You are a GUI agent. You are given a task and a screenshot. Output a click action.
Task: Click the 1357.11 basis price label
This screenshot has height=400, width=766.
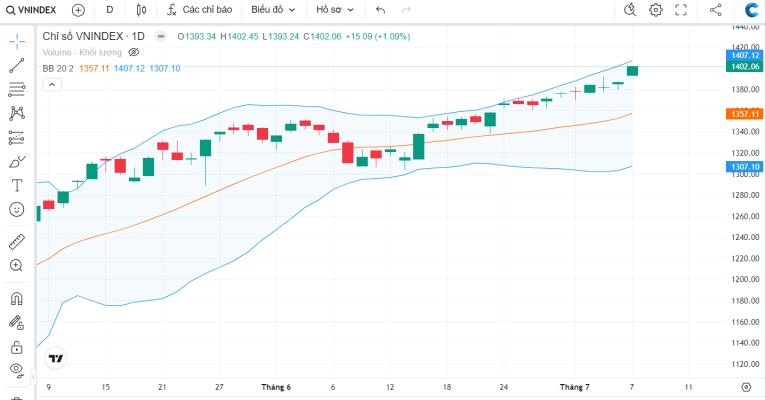click(745, 114)
